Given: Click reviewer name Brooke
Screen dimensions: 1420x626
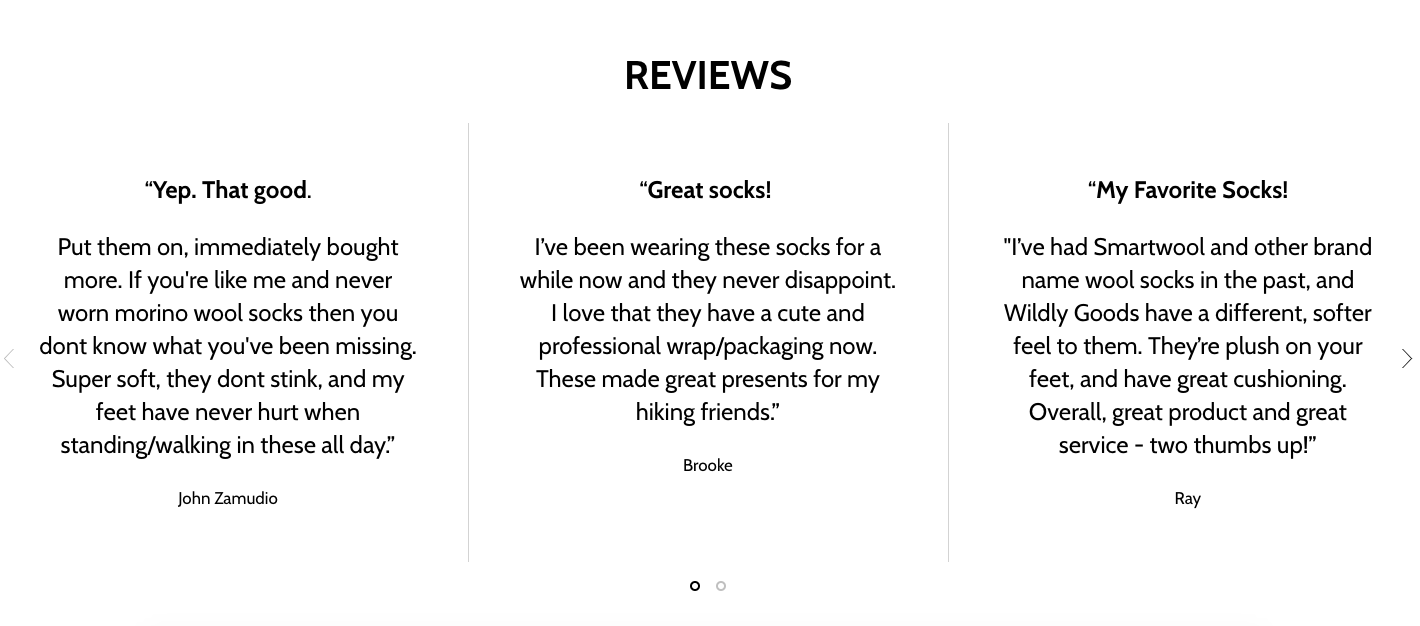Looking at the screenshot, I should pos(708,465).
